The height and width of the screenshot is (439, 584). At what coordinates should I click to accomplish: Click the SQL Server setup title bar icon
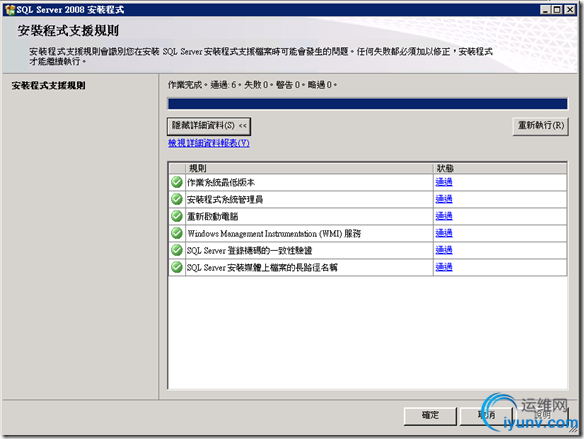tap(10, 10)
